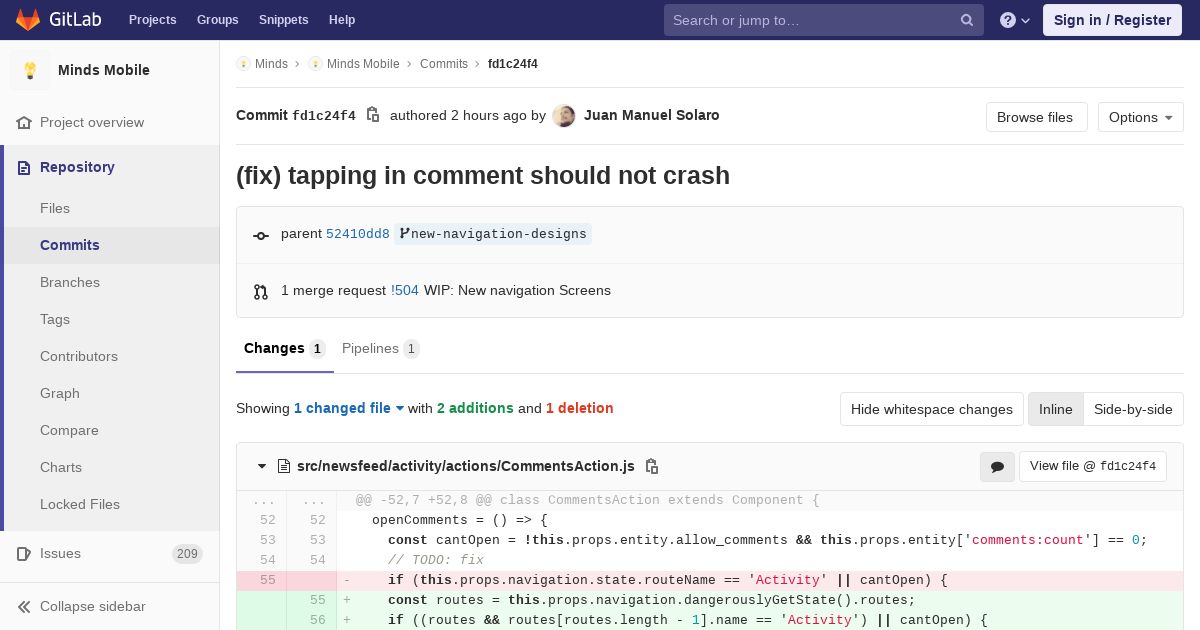Viewport: 1200px width, 630px height.
Task: Focus the Search or jump to field
Action: tap(810, 20)
